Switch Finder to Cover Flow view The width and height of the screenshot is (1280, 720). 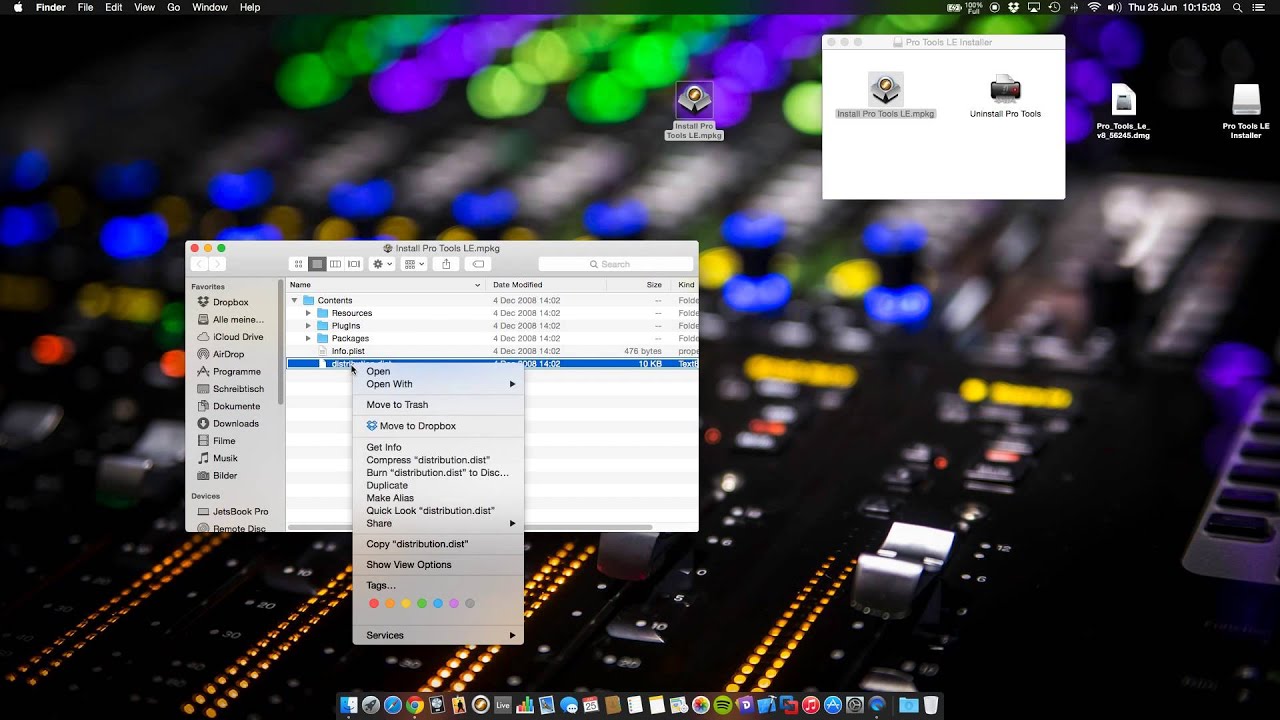click(354, 264)
